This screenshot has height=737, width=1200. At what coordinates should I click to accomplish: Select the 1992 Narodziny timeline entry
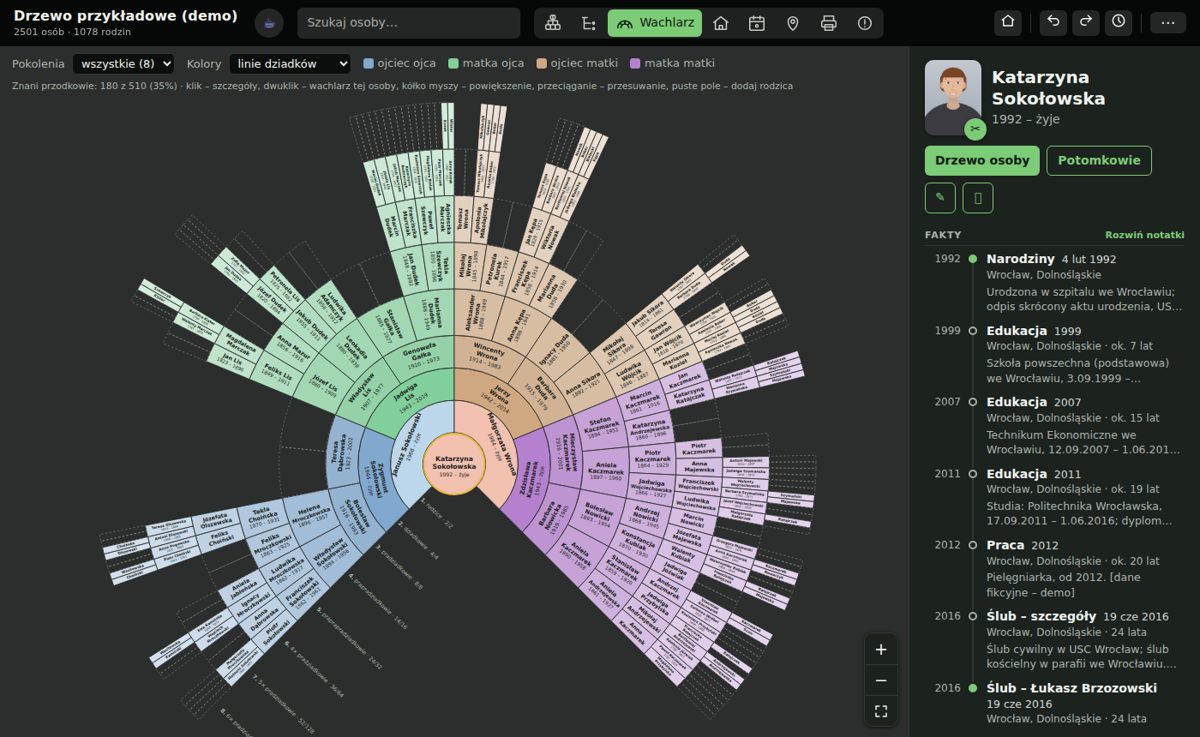[x=1054, y=282]
